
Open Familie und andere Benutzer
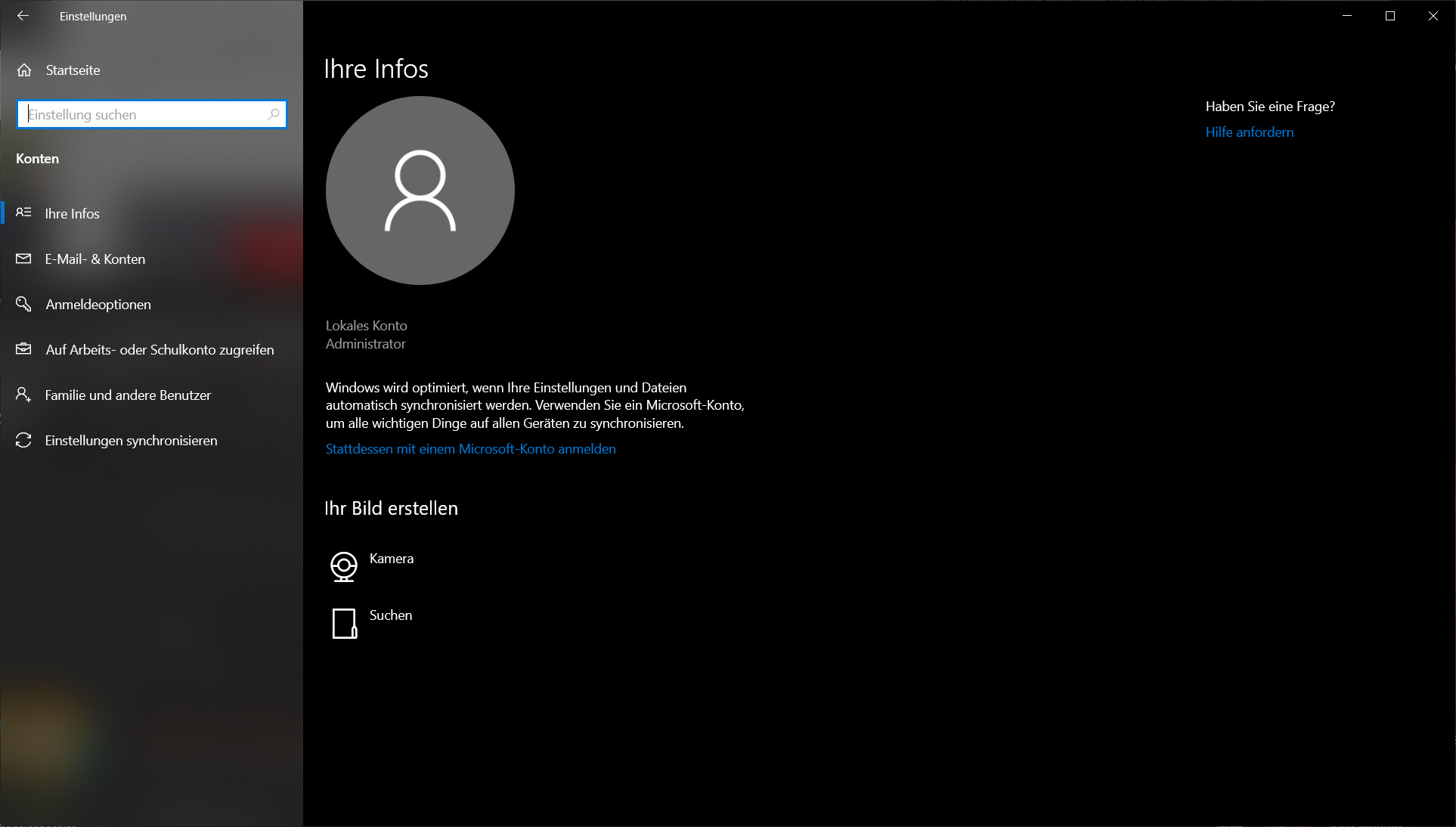click(x=128, y=395)
